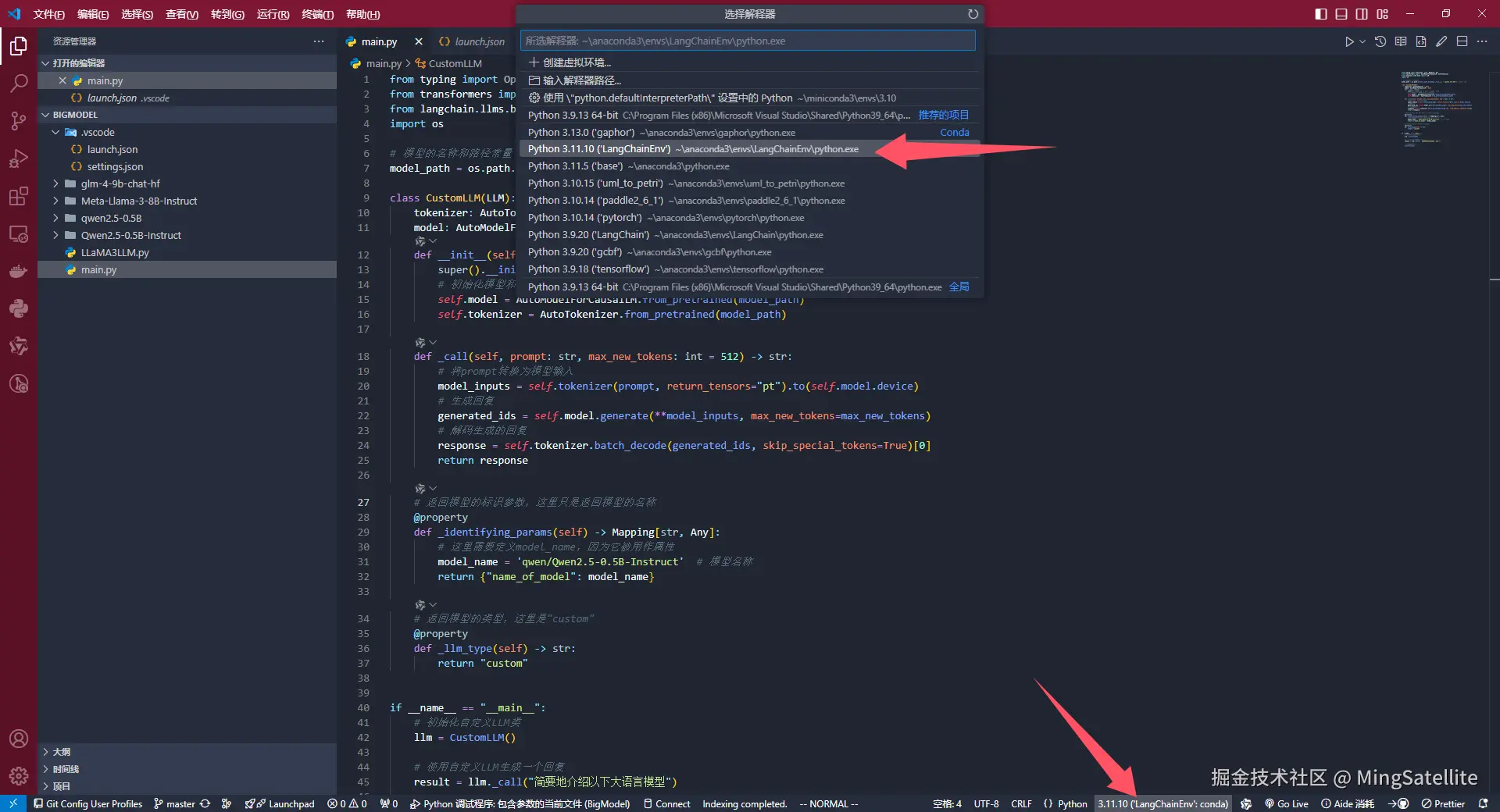1500x812 pixels.
Task: Collapse the .vscode folder
Action: pos(55,132)
